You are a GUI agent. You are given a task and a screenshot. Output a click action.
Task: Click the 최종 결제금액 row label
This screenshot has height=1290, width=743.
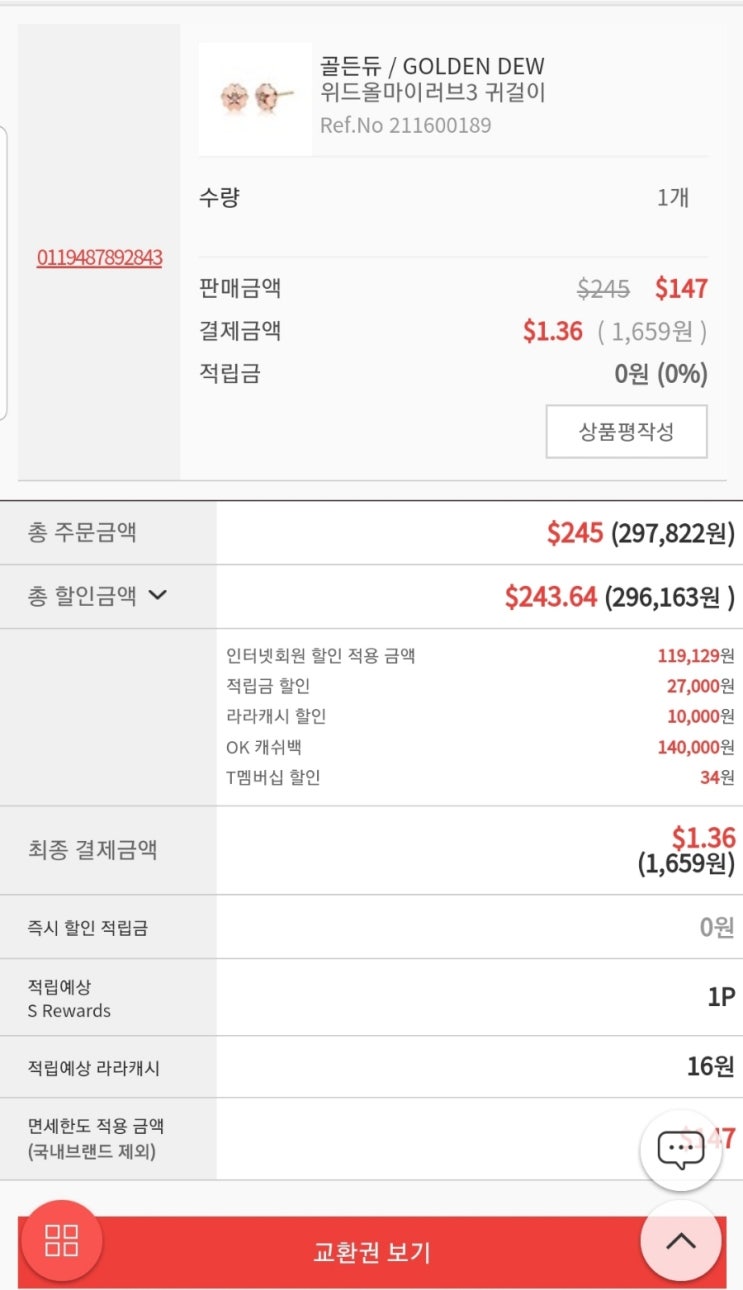click(x=92, y=850)
